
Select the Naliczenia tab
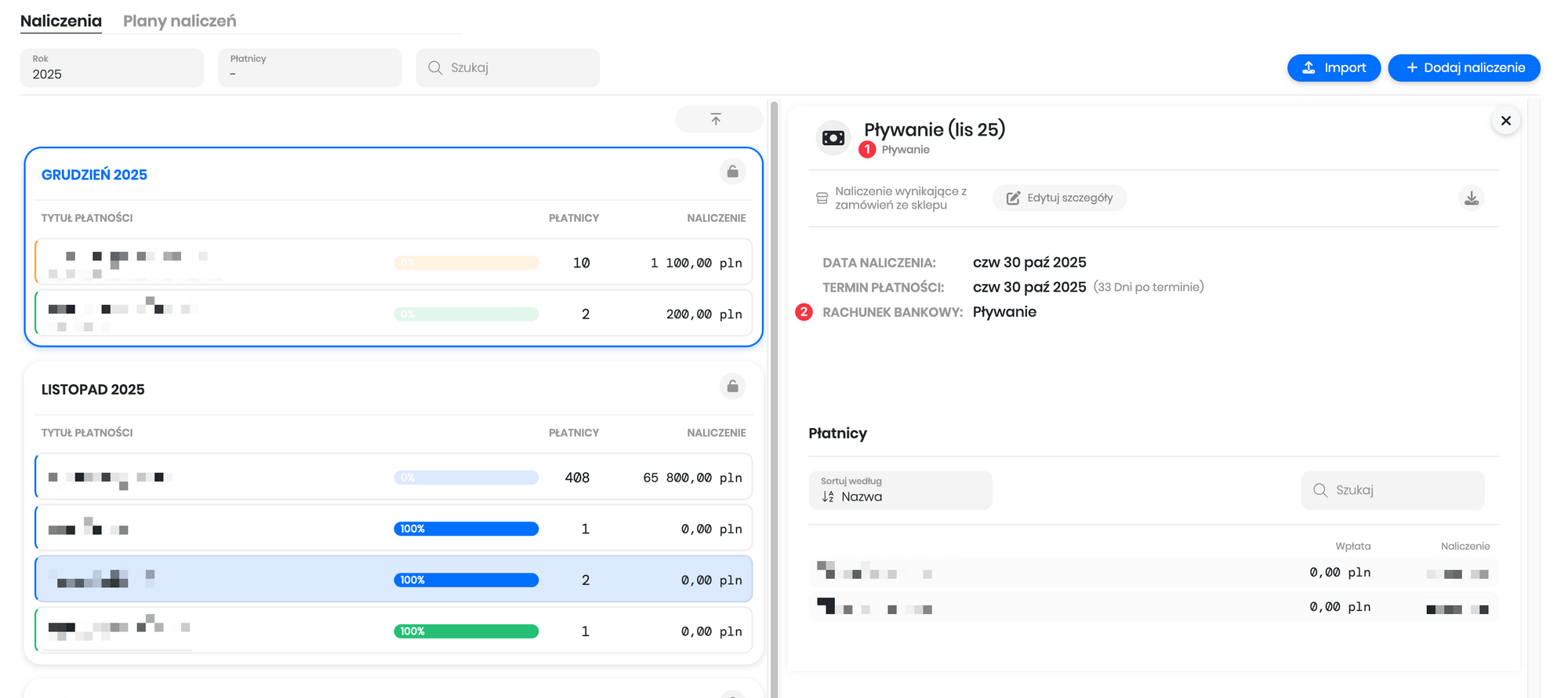(61, 21)
